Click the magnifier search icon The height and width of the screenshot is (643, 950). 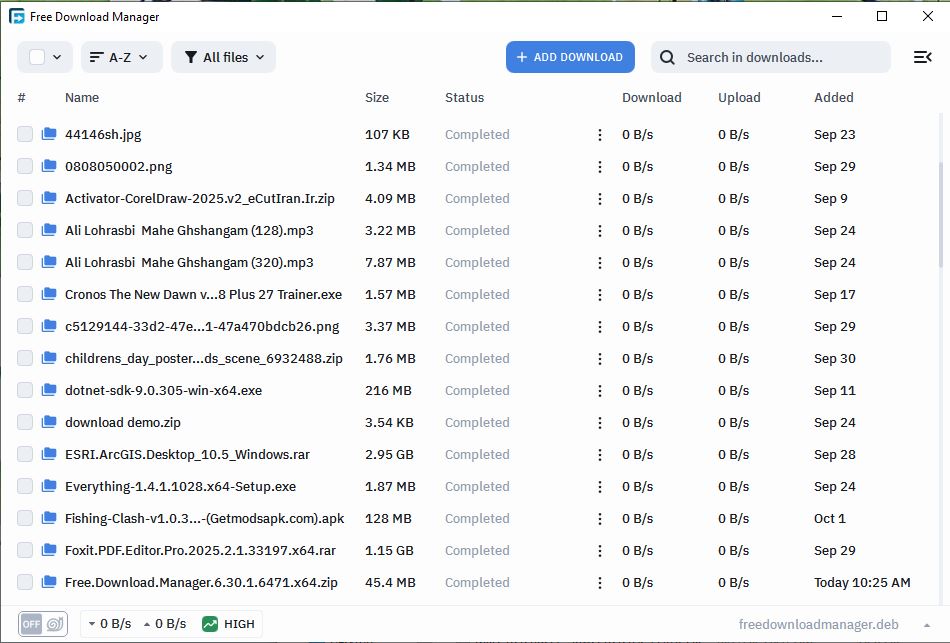click(x=668, y=58)
